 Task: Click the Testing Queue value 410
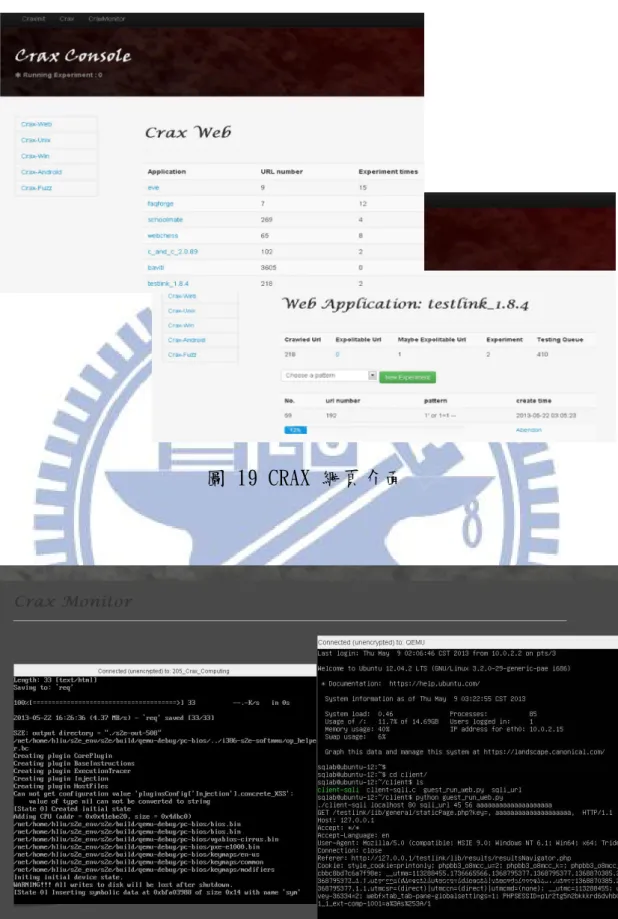point(542,354)
